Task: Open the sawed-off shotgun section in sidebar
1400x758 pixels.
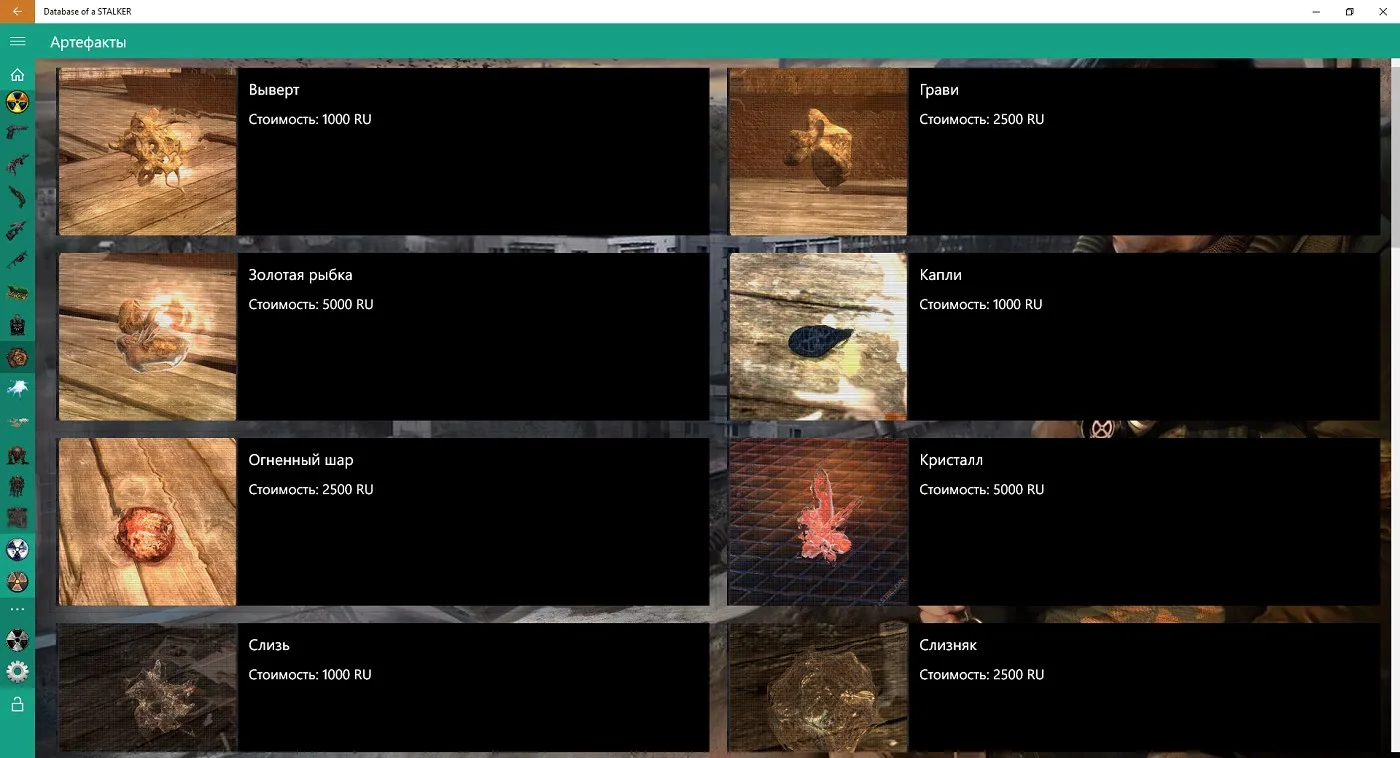Action: (17, 196)
